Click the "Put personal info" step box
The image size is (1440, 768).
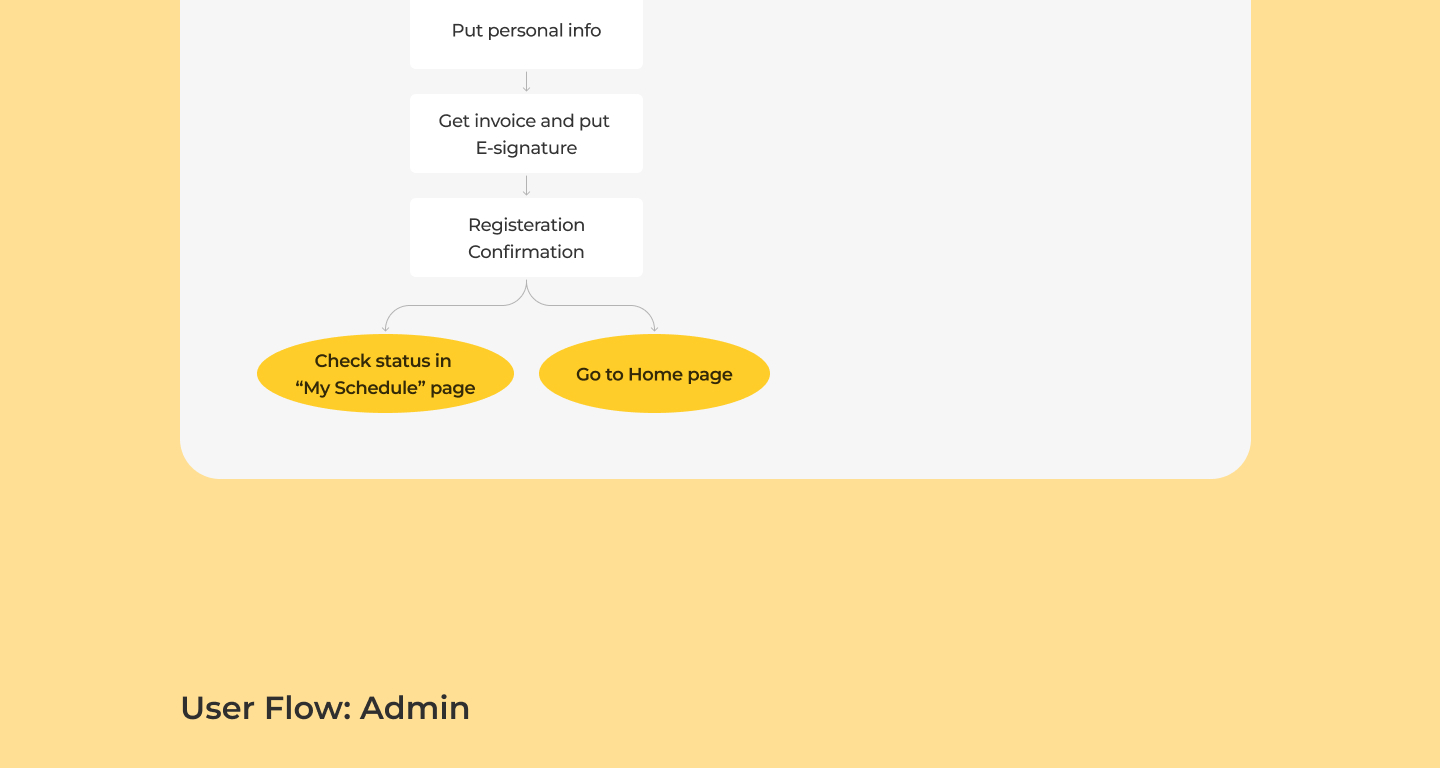[526, 31]
